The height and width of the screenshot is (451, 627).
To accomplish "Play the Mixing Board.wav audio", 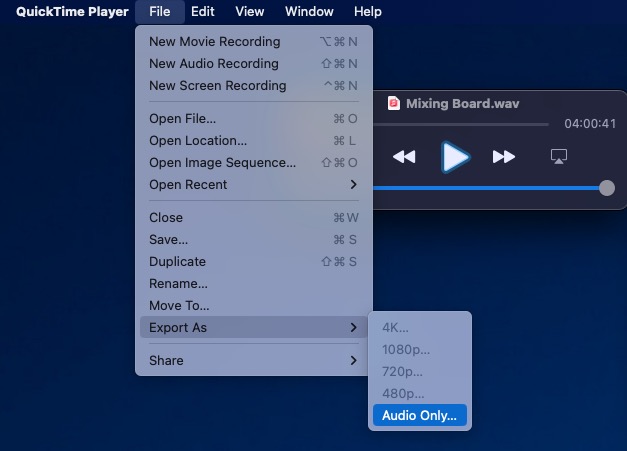I will coord(455,157).
